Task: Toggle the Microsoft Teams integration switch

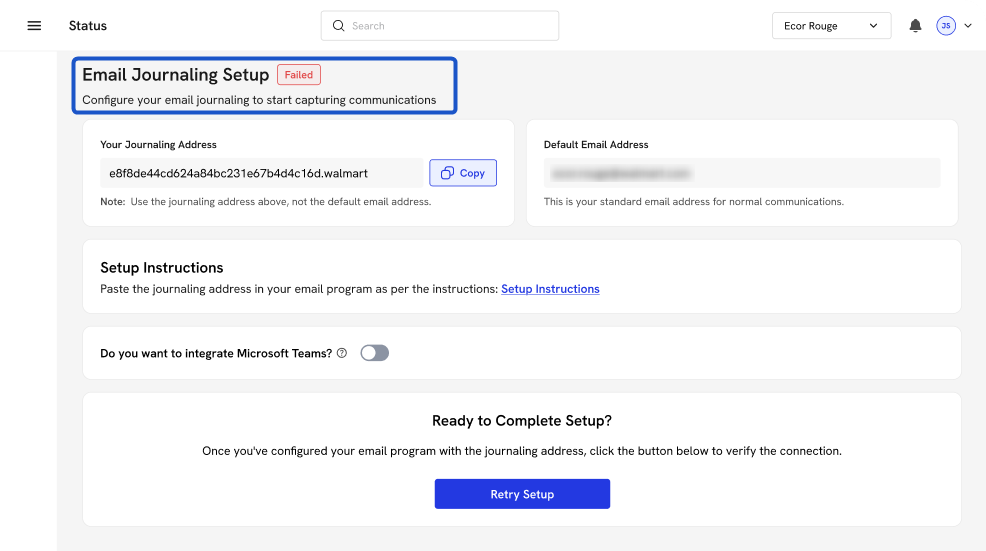Action: click(374, 353)
